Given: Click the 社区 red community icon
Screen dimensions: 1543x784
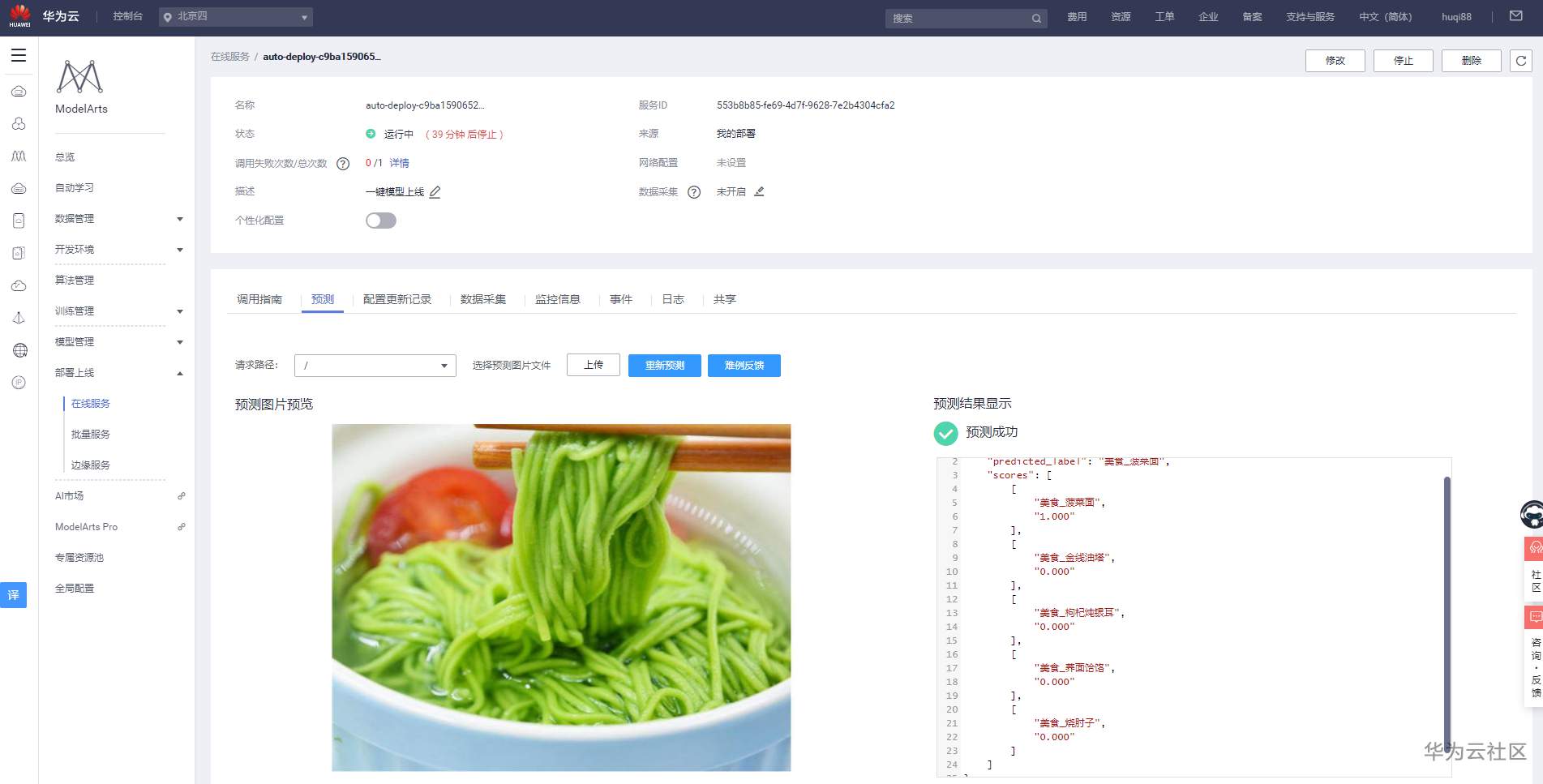Looking at the screenshot, I should [1533, 548].
